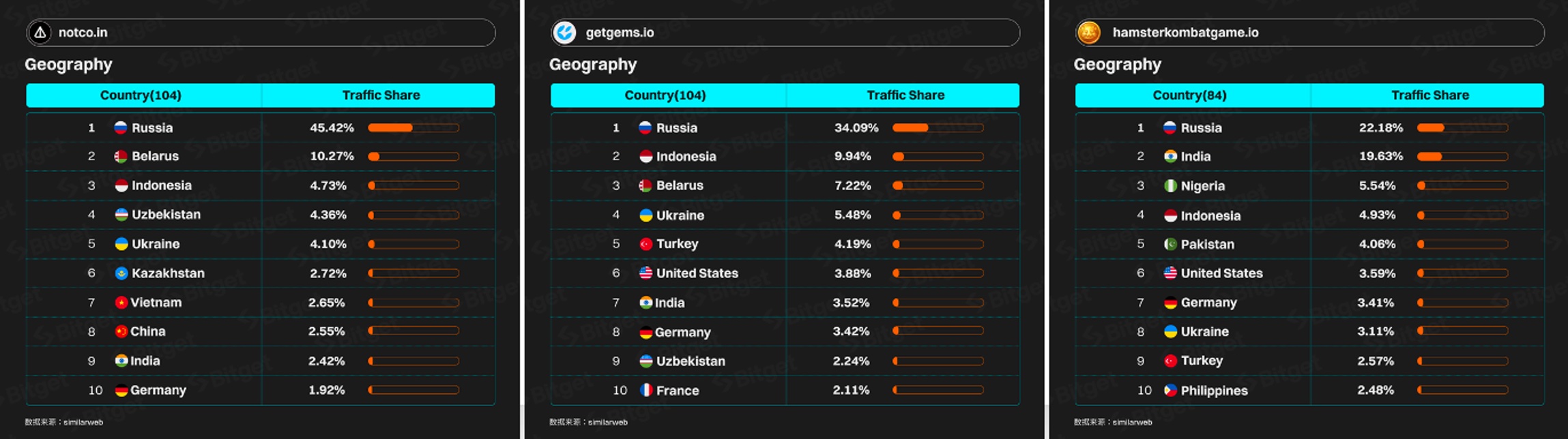Click the getgems.io blue logo icon
The height and width of the screenshot is (439, 1568).
pyautogui.click(x=564, y=32)
